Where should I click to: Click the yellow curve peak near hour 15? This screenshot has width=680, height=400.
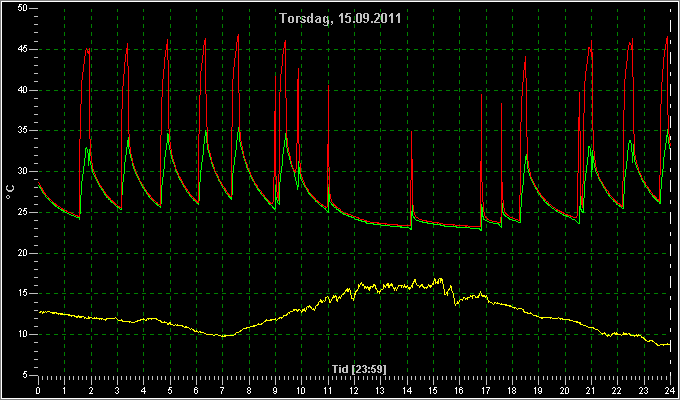pos(440,280)
